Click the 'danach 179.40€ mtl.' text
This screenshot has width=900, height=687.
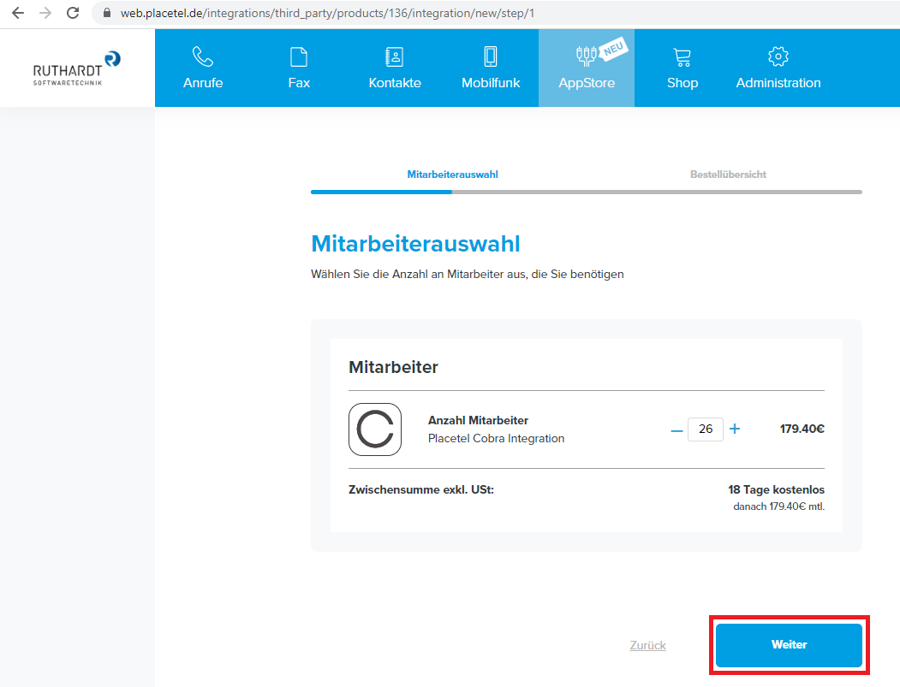[779, 506]
